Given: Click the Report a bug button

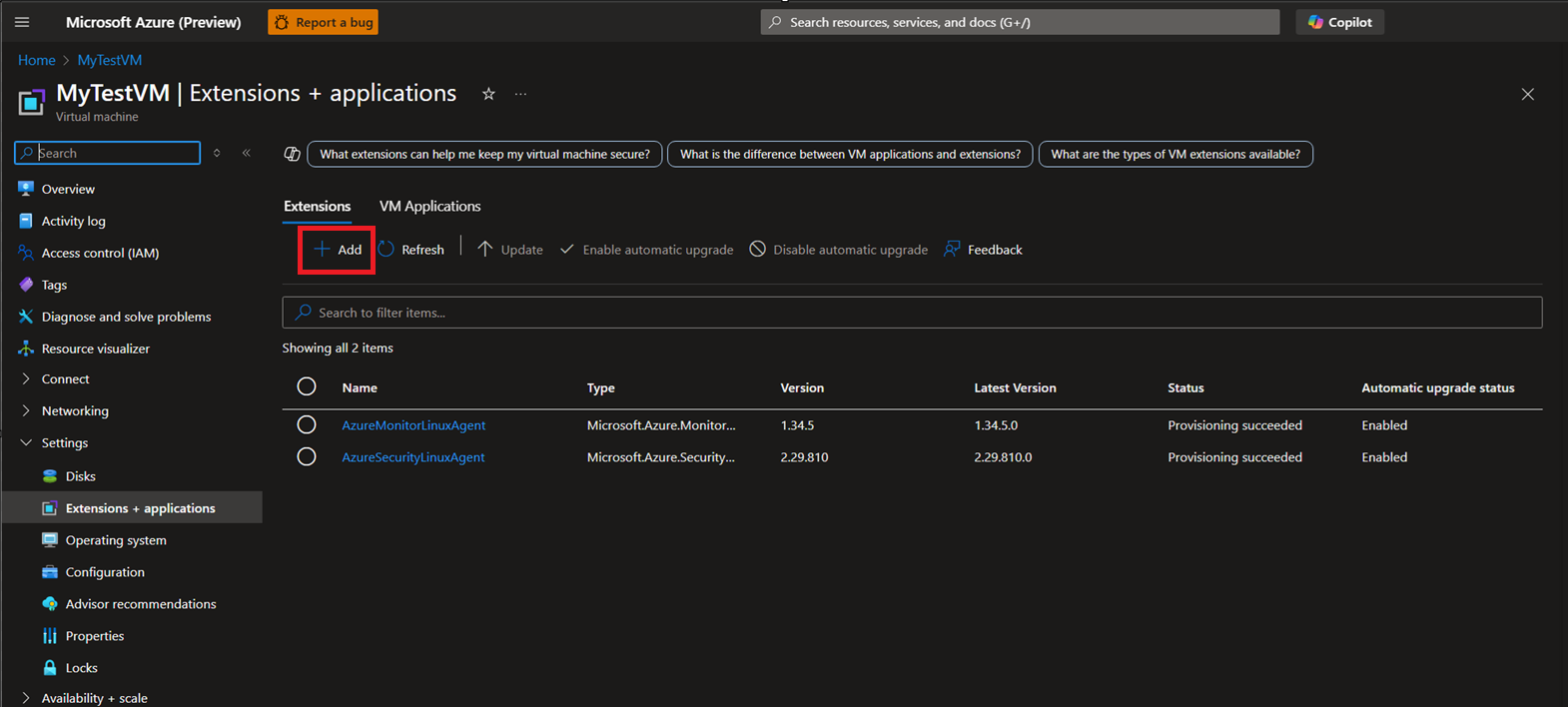Looking at the screenshot, I should (x=323, y=22).
